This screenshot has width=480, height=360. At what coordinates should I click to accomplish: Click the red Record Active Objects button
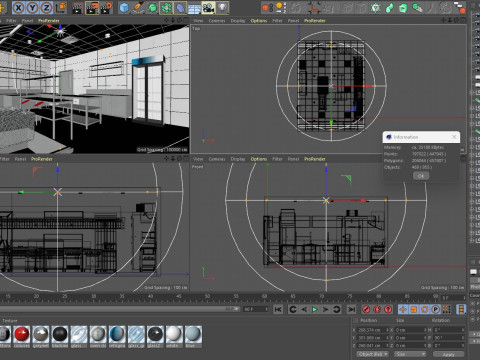(x=366, y=309)
